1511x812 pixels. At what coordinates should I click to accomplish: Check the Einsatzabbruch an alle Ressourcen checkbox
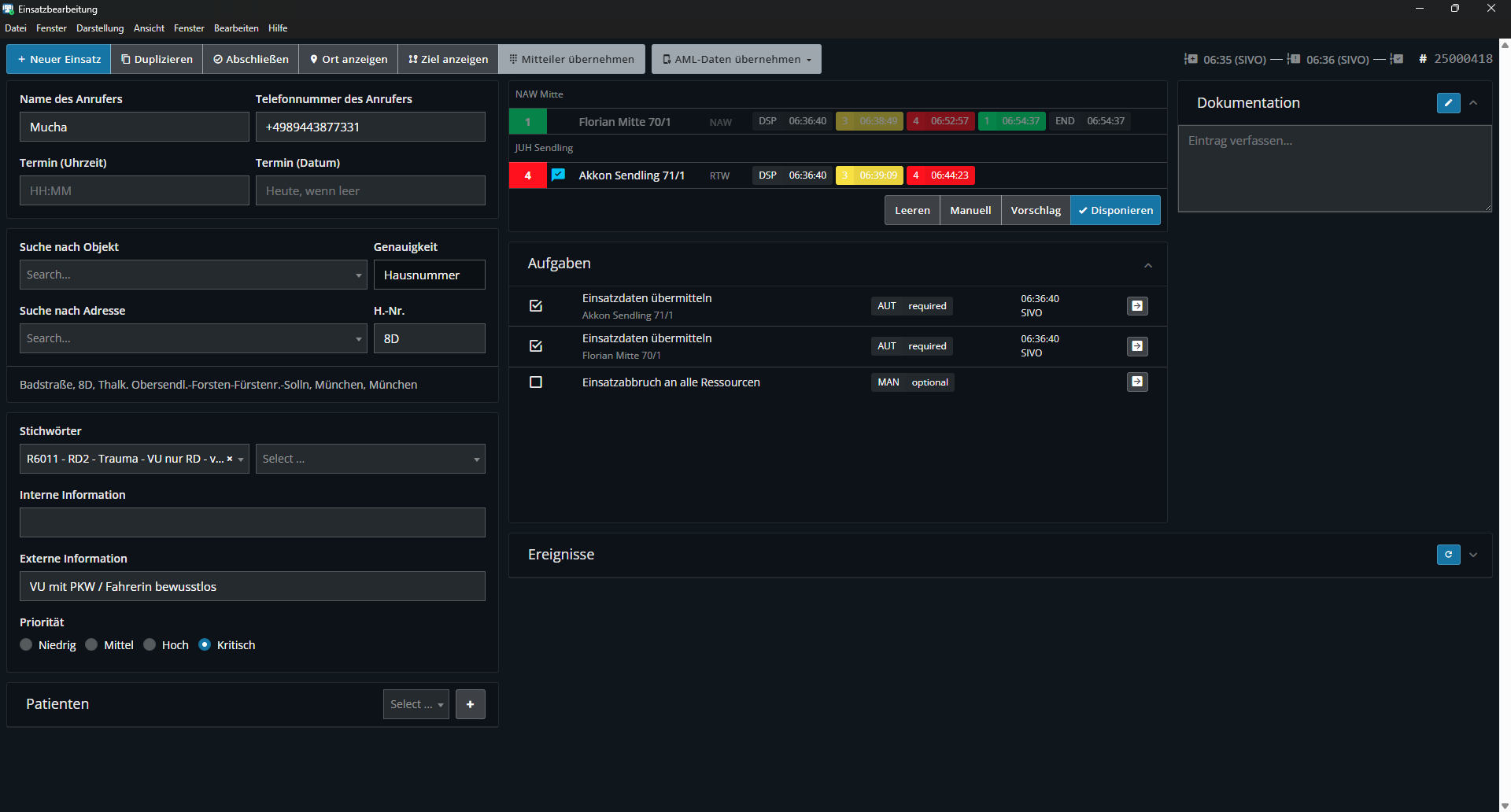tap(536, 382)
